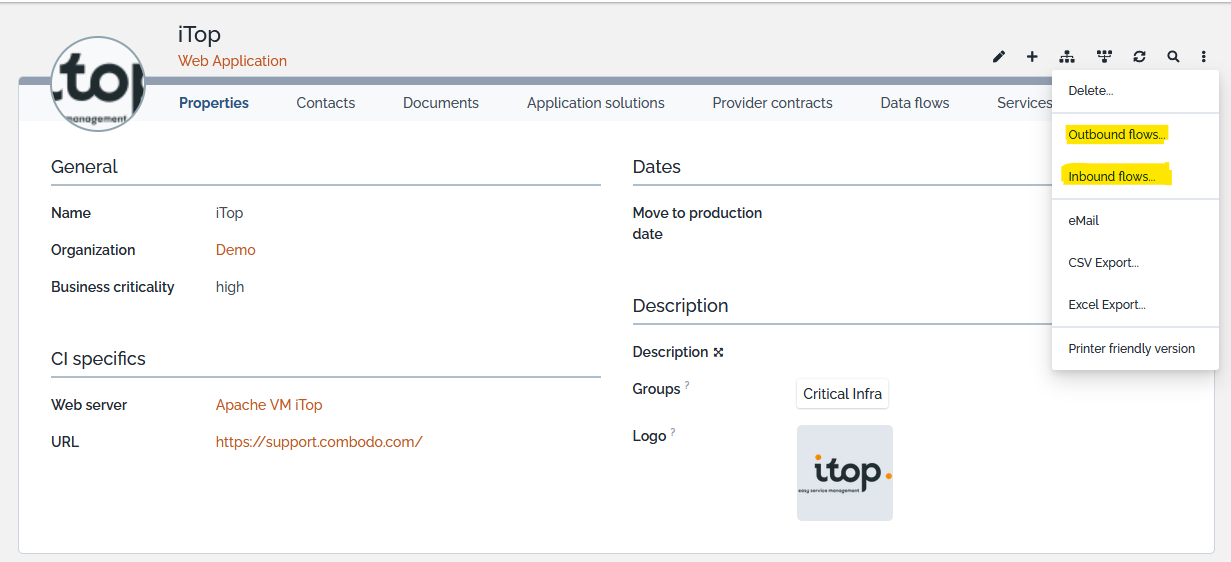Open the Documents tab

point(441,103)
